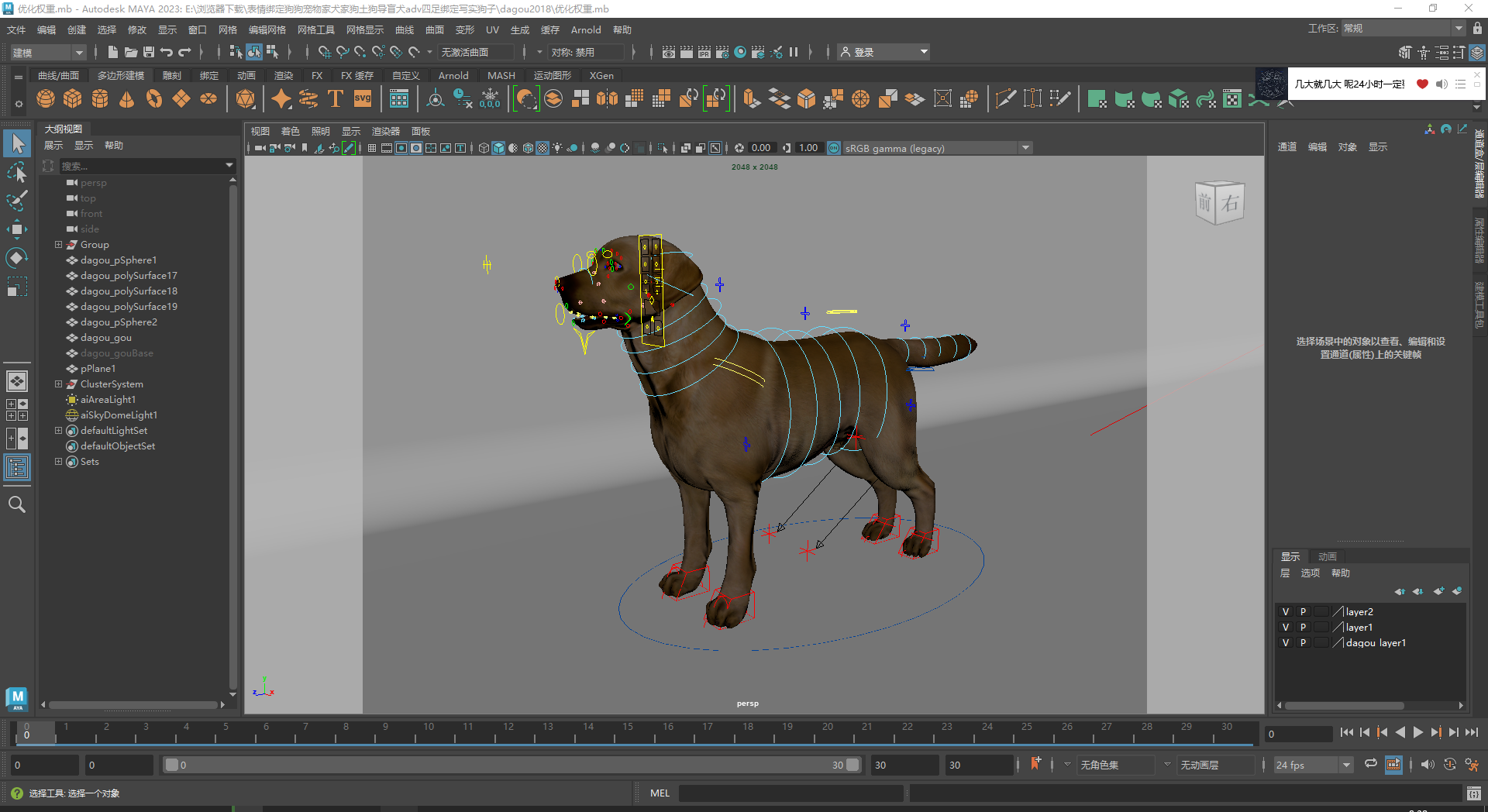1488x812 pixels.
Task: Toggle the loop playback button
Action: (1371, 764)
